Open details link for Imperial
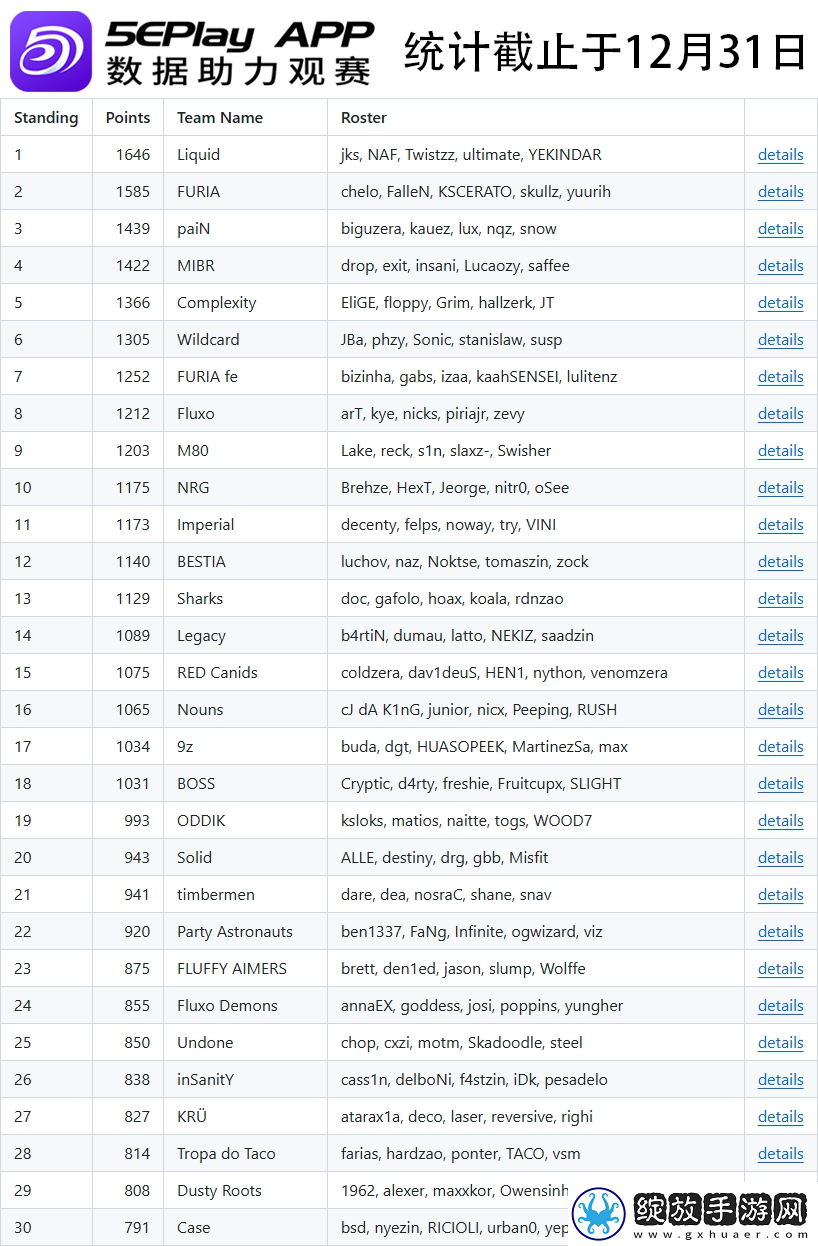Viewport: 818px width, 1246px height. (x=780, y=525)
